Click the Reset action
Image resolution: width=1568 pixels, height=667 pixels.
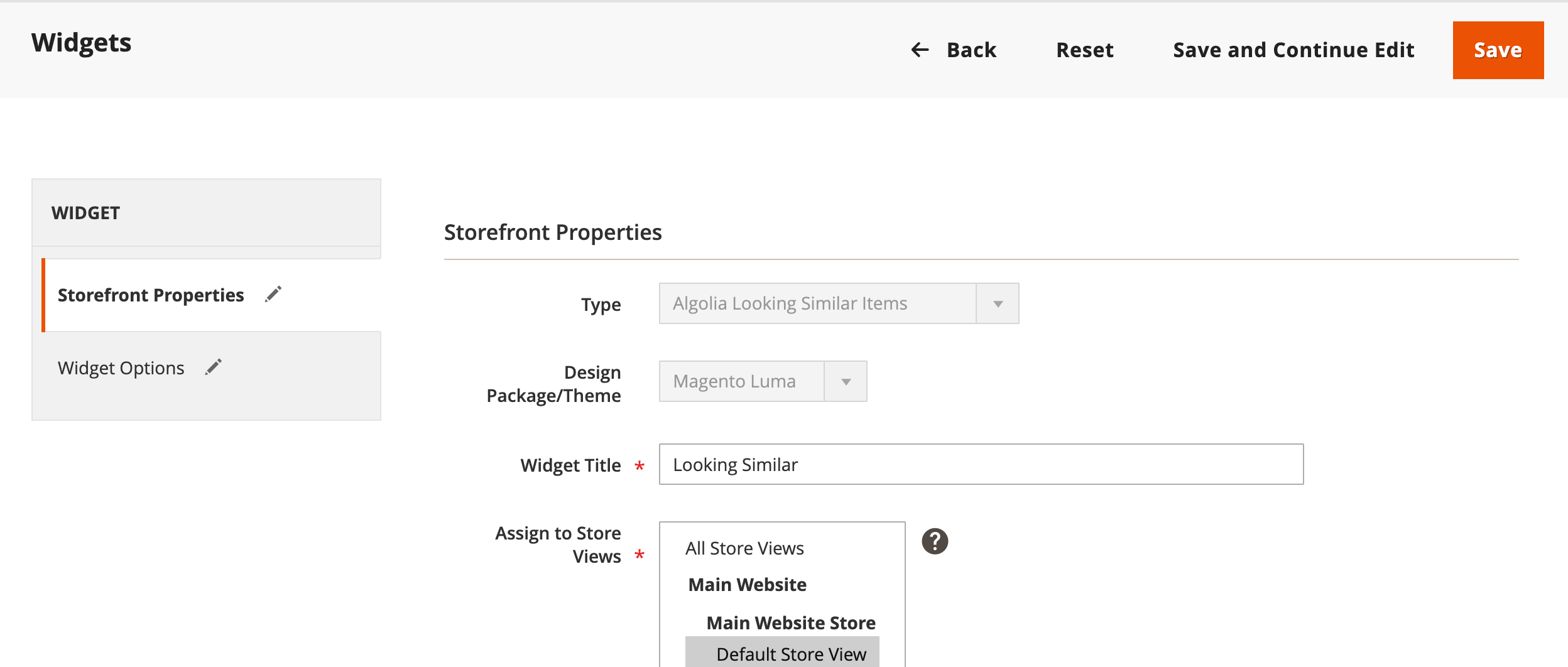[x=1085, y=50]
